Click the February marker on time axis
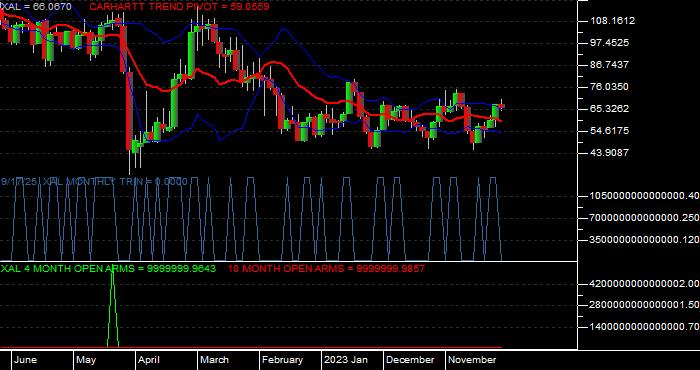 tap(282, 360)
